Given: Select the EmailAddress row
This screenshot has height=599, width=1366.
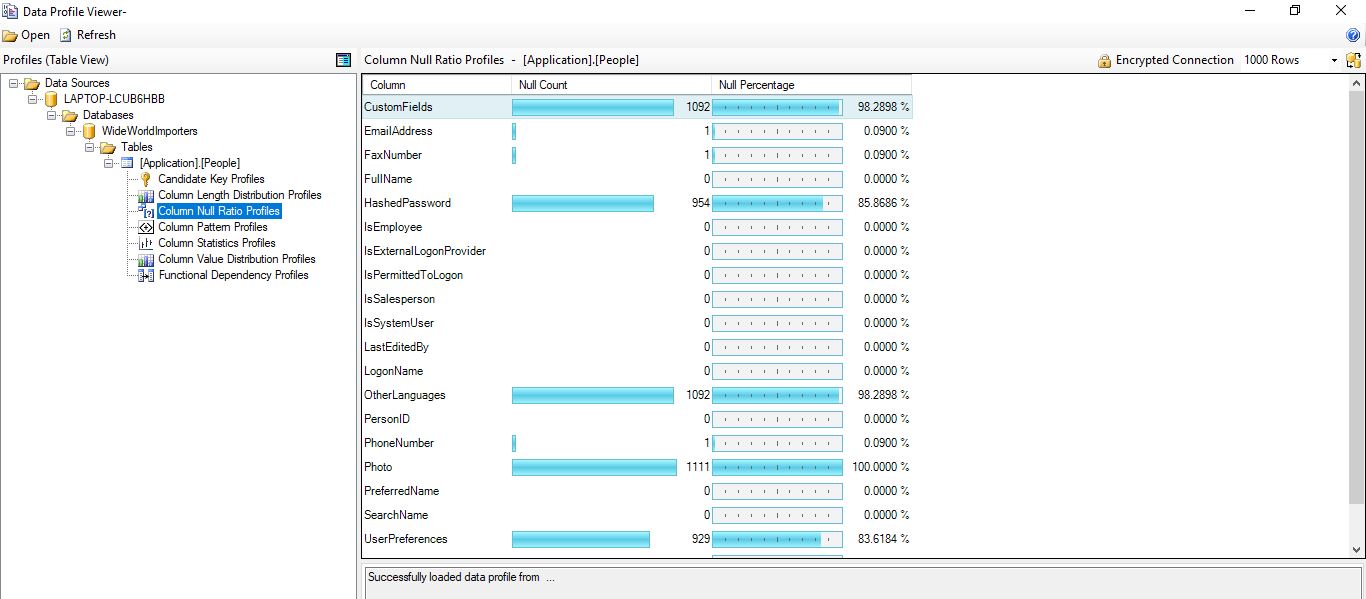Looking at the screenshot, I should tap(637, 131).
